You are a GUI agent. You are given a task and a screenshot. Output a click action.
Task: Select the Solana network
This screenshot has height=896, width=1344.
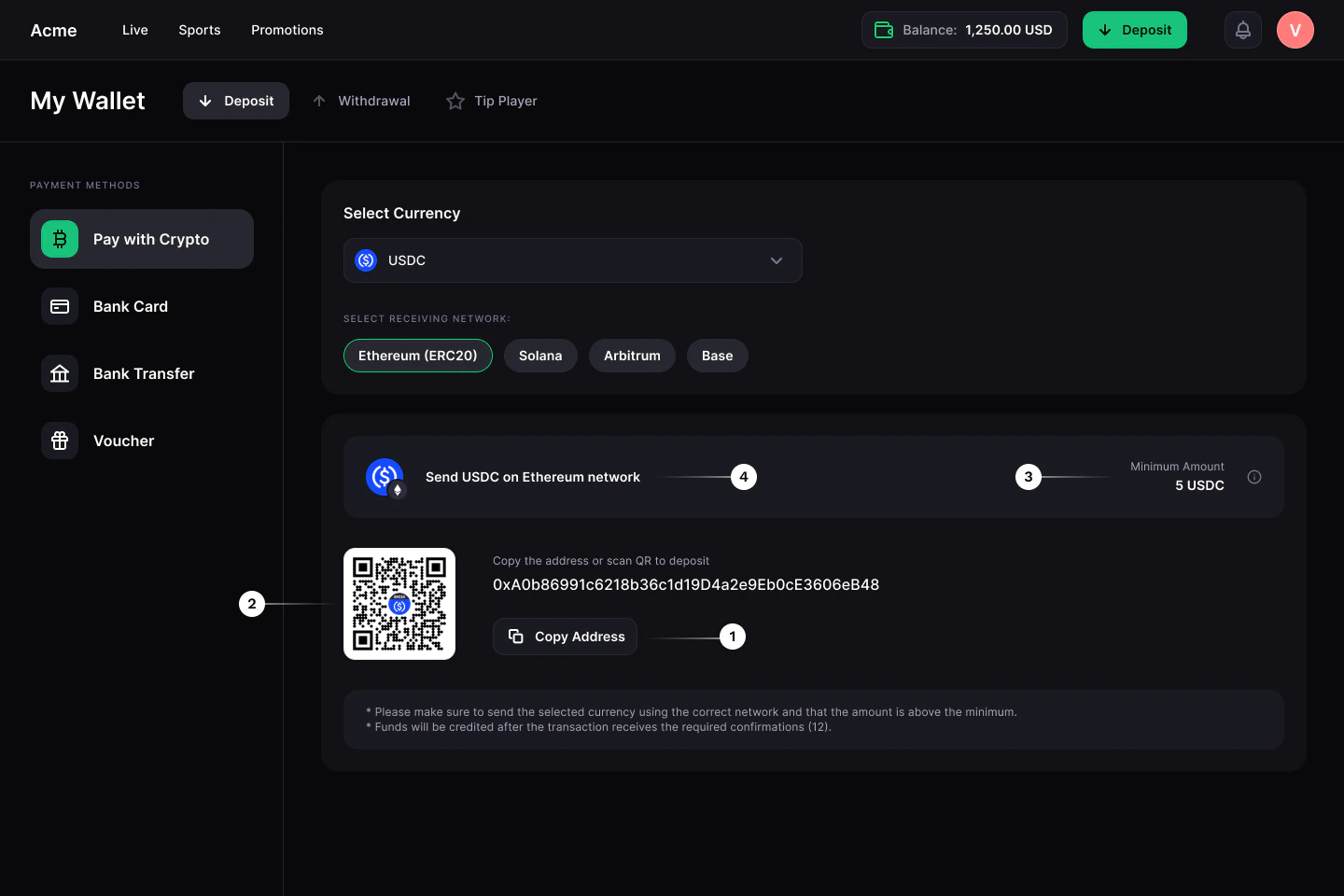[x=540, y=356]
